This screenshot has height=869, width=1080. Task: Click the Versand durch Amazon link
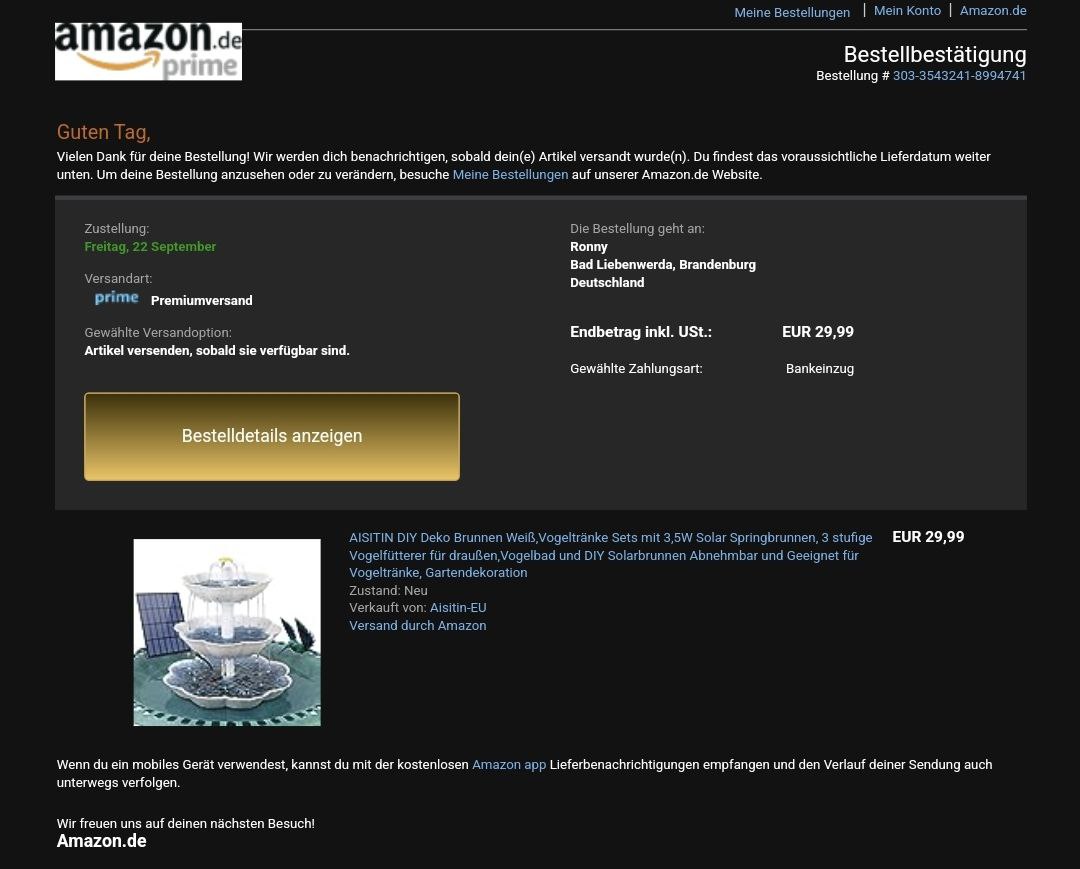coord(417,626)
